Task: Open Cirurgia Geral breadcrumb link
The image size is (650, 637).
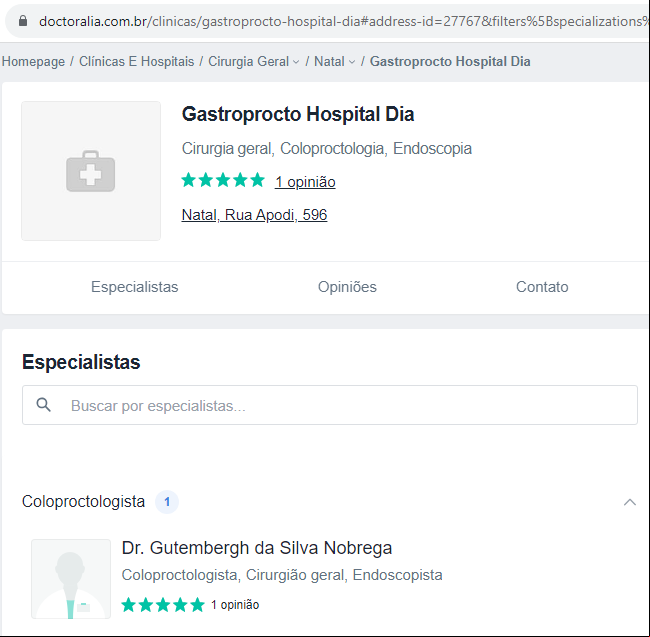Action: [x=248, y=61]
